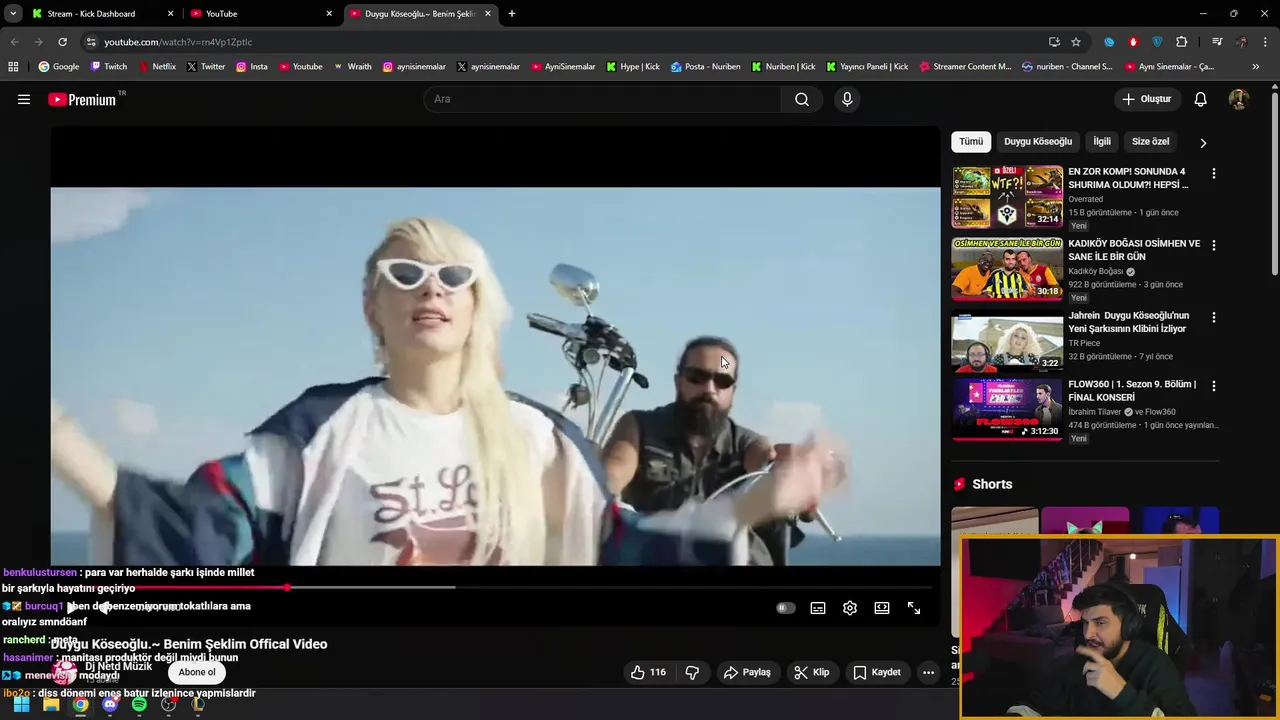The height and width of the screenshot is (720, 1280).
Task: Open the Twitch bookmark
Action: [109, 67]
